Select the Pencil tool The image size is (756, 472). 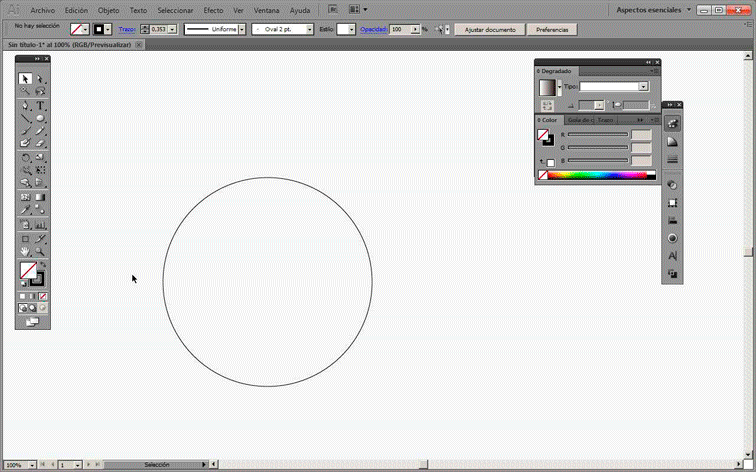pos(40,131)
